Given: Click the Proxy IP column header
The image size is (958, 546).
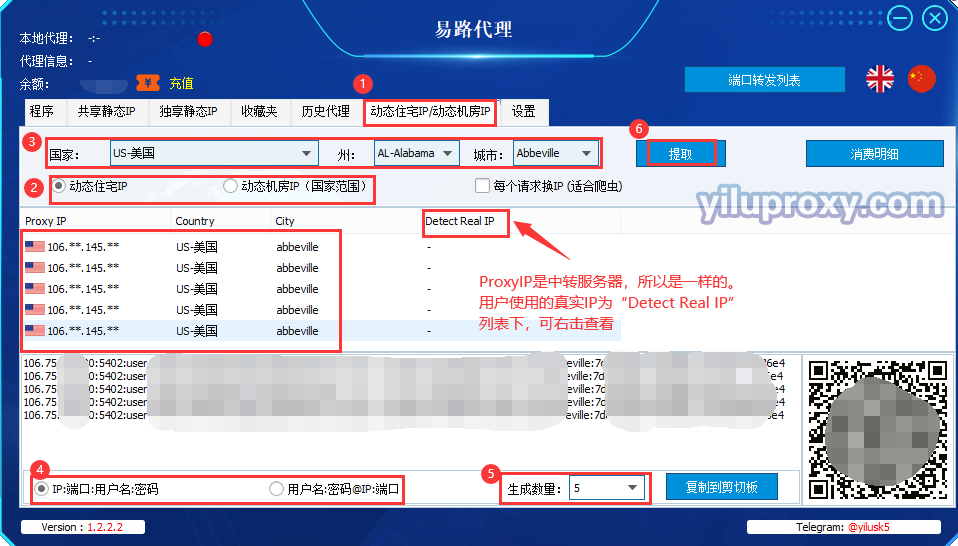Looking at the screenshot, I should coord(96,221).
